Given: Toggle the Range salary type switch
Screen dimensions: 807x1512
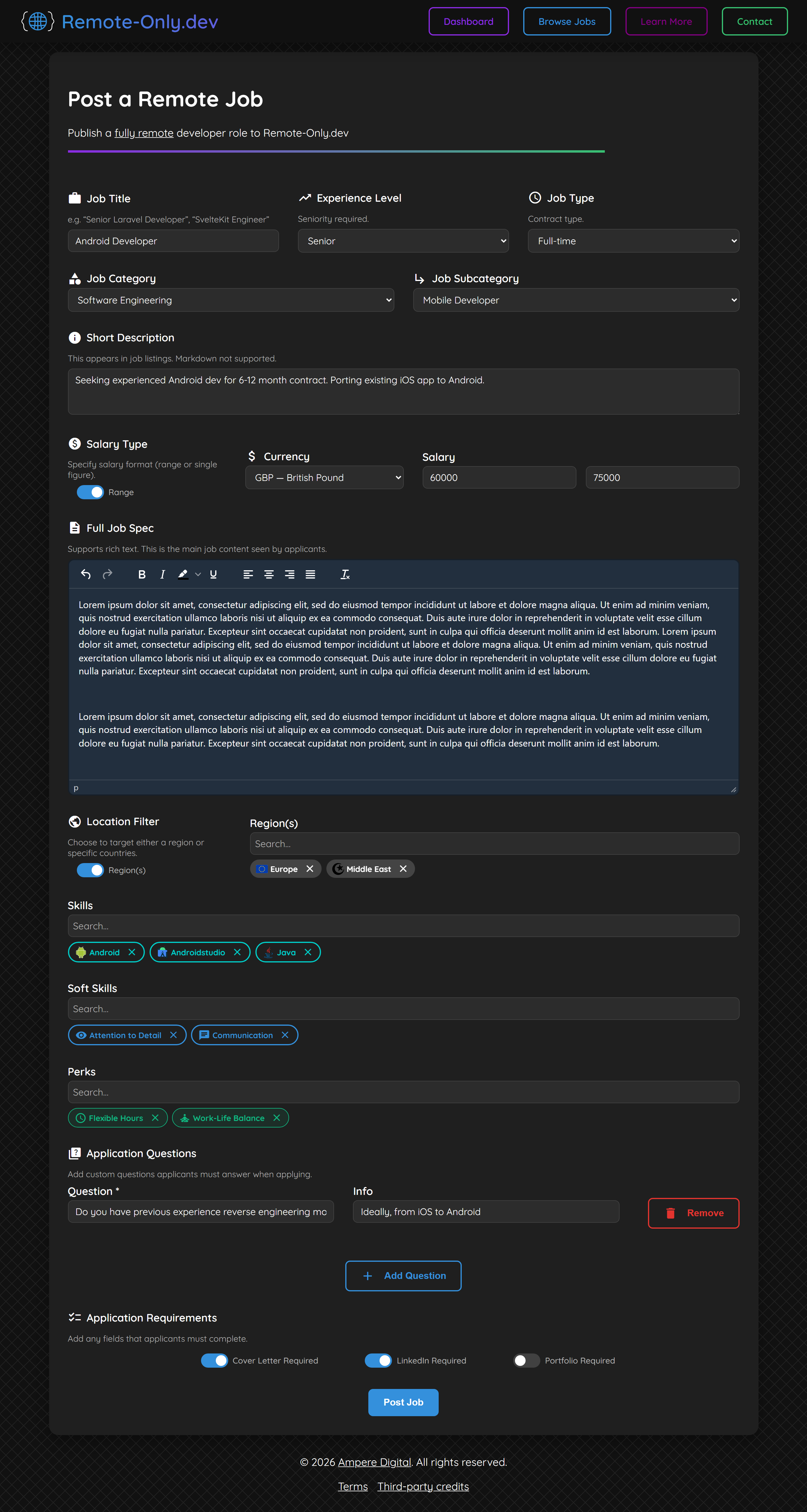Looking at the screenshot, I should [x=90, y=492].
